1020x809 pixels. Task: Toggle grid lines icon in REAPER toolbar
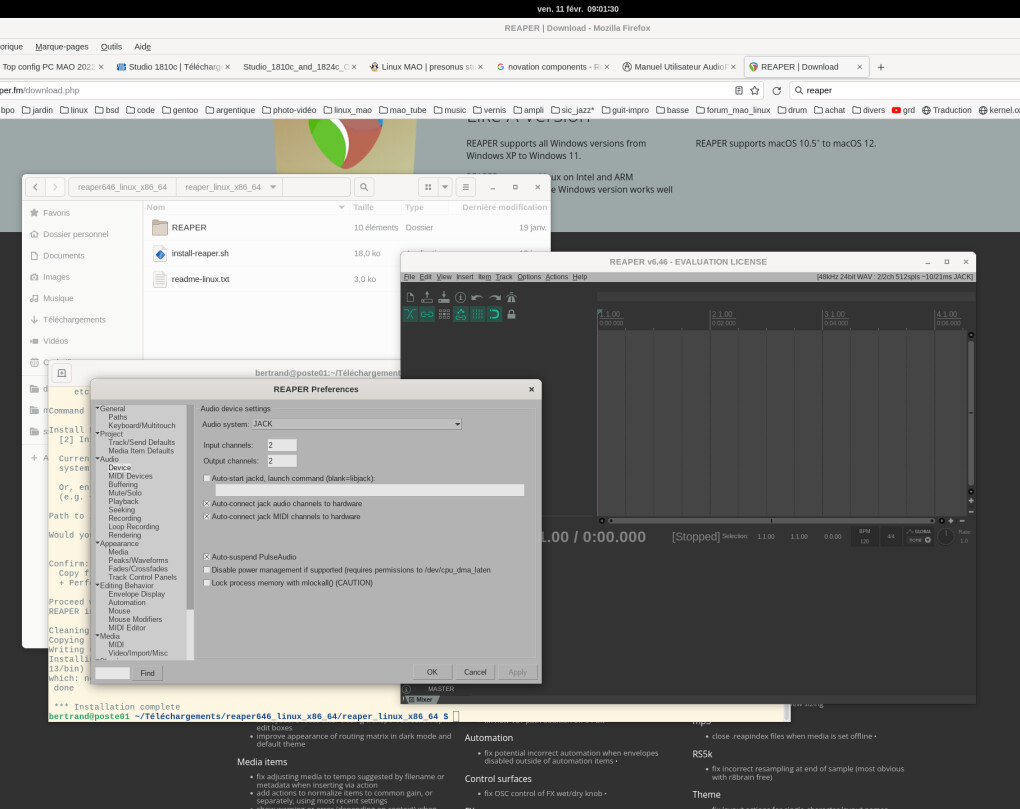[x=477, y=315]
